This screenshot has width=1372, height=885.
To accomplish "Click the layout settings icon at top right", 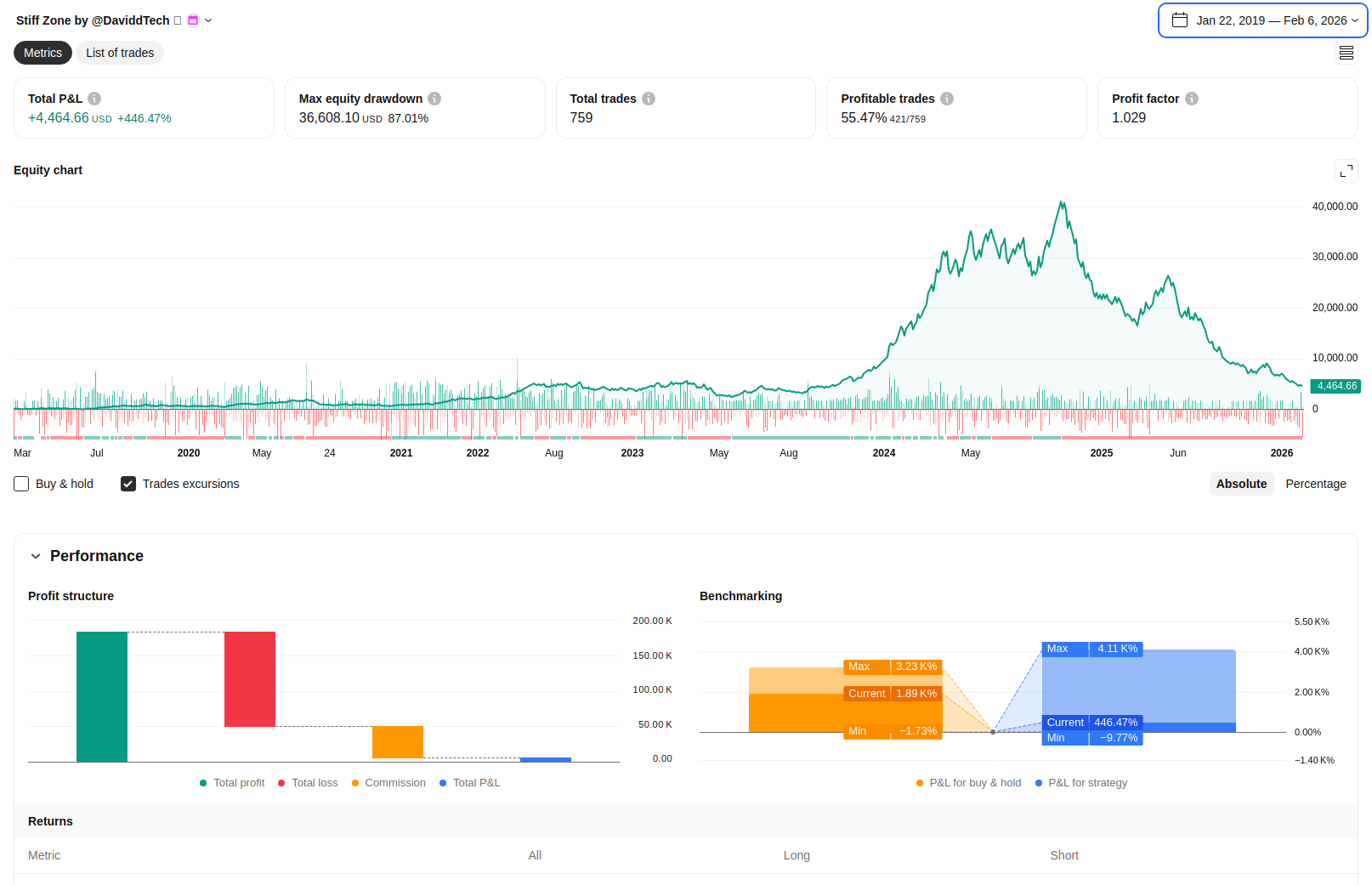I will [x=1346, y=53].
